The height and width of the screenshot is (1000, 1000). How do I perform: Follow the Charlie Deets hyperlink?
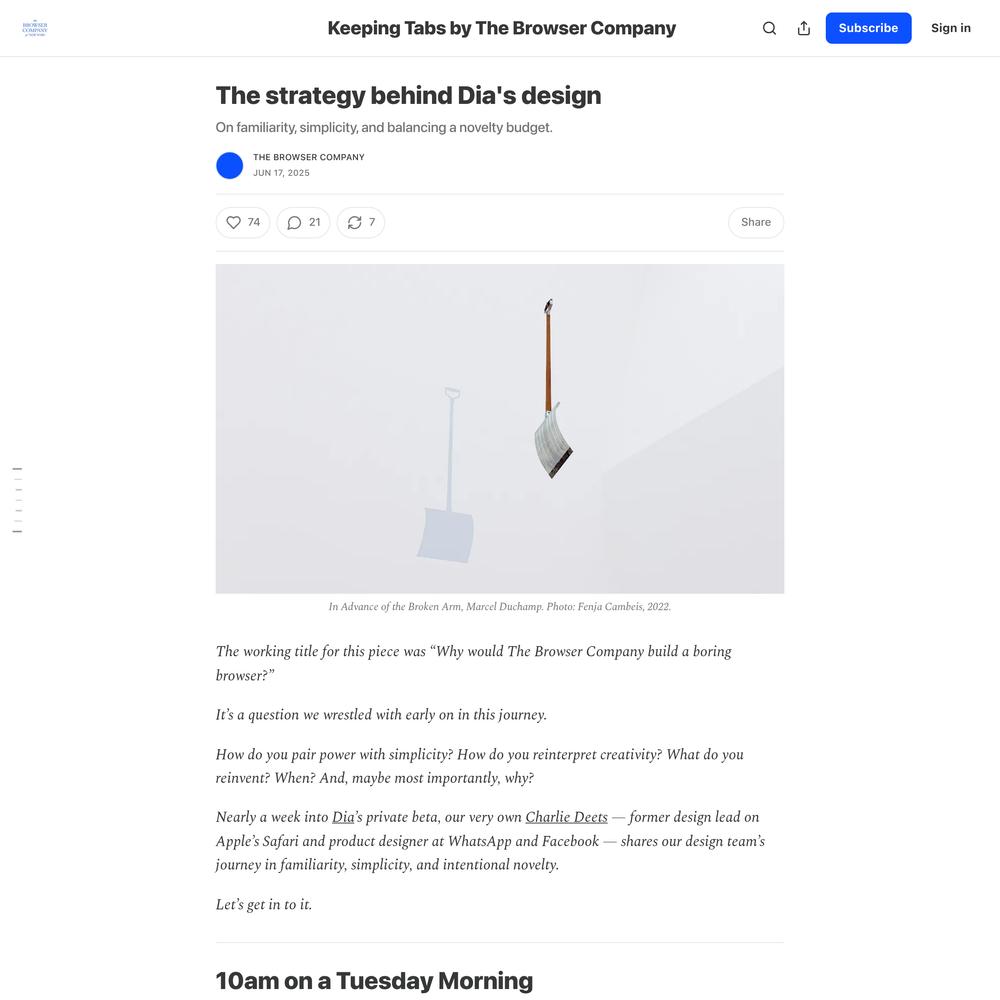click(x=566, y=817)
